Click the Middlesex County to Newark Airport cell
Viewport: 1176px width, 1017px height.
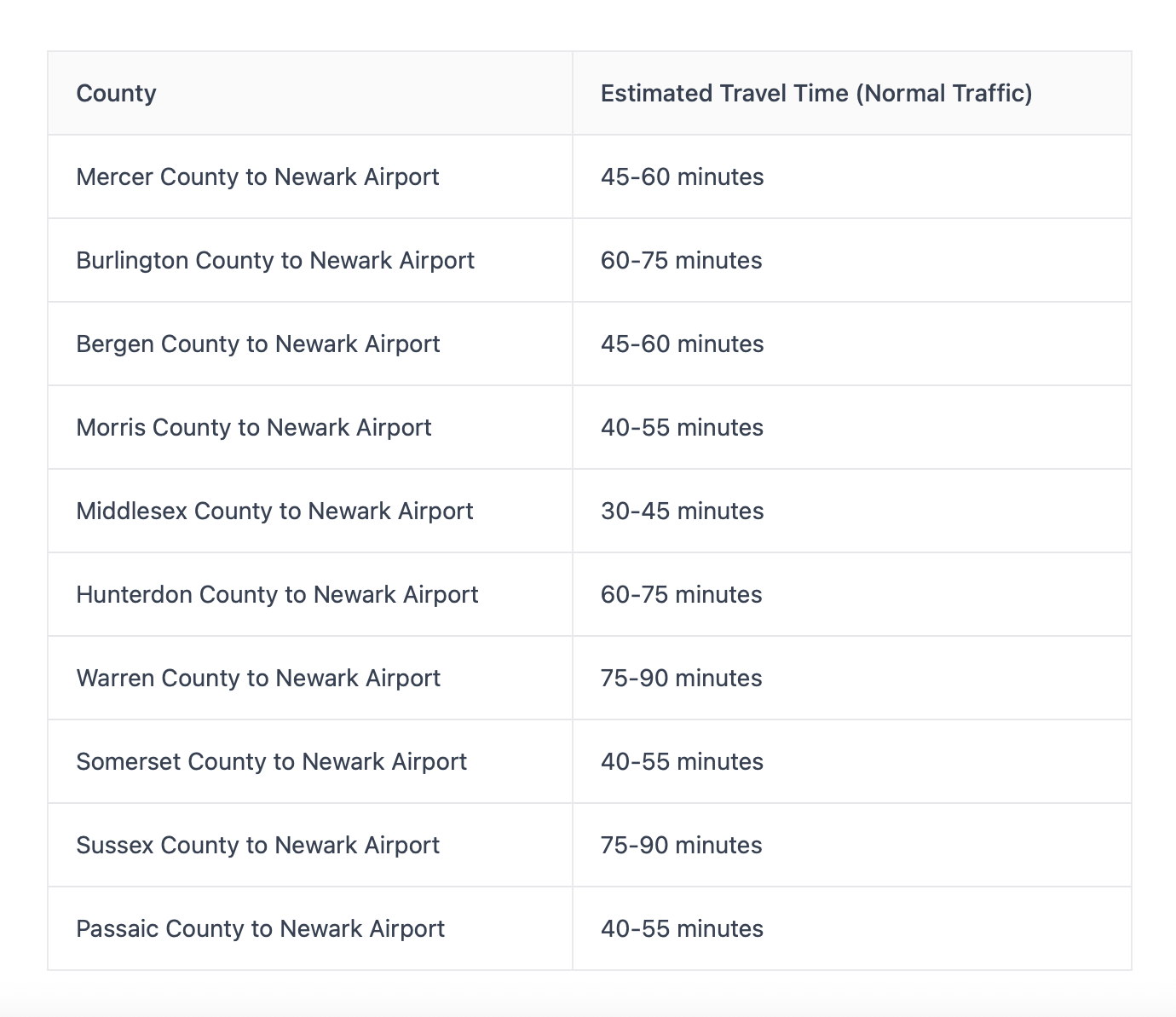(274, 511)
